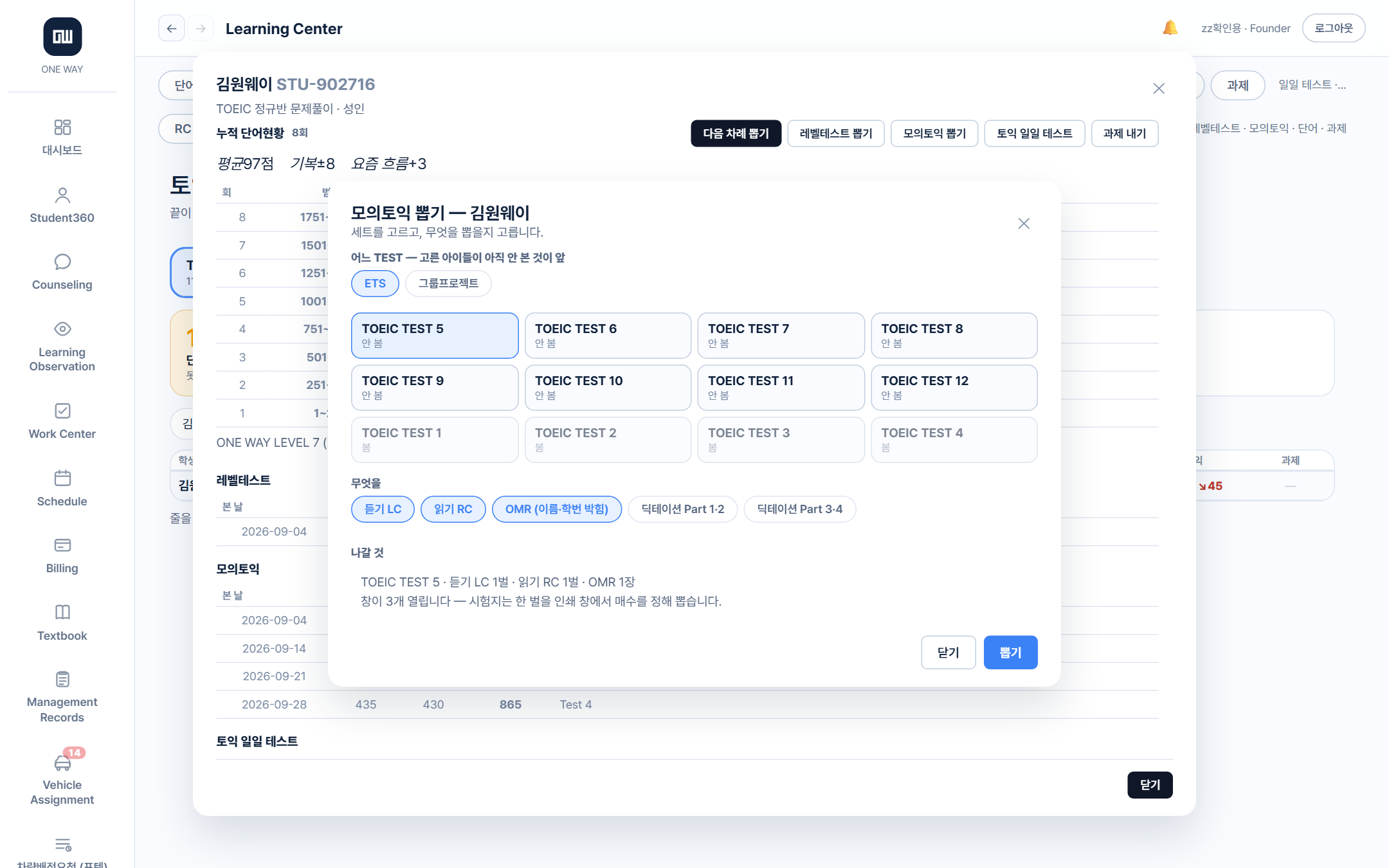Open Student360 person icon

[x=62, y=195]
